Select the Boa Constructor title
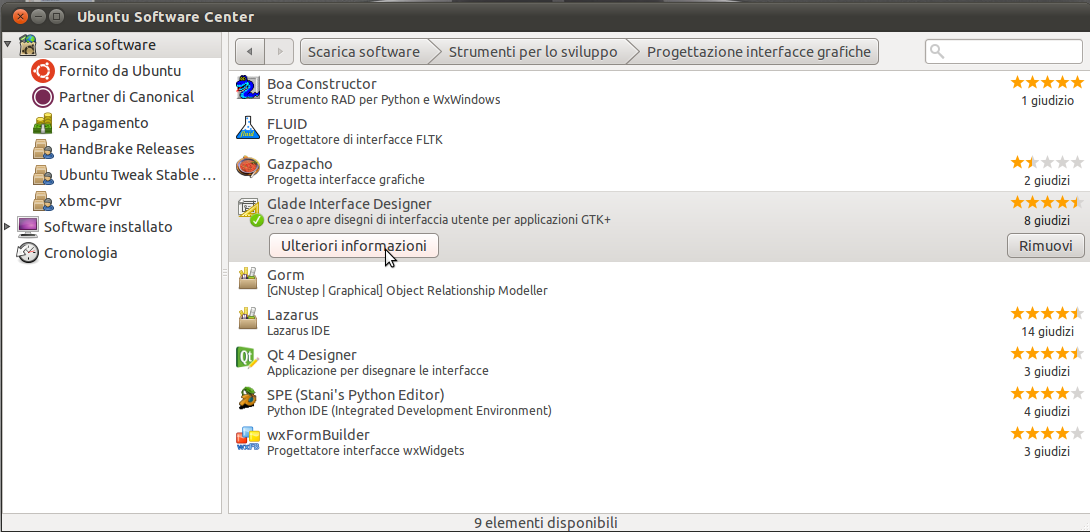The width and height of the screenshot is (1090, 532). [x=322, y=84]
